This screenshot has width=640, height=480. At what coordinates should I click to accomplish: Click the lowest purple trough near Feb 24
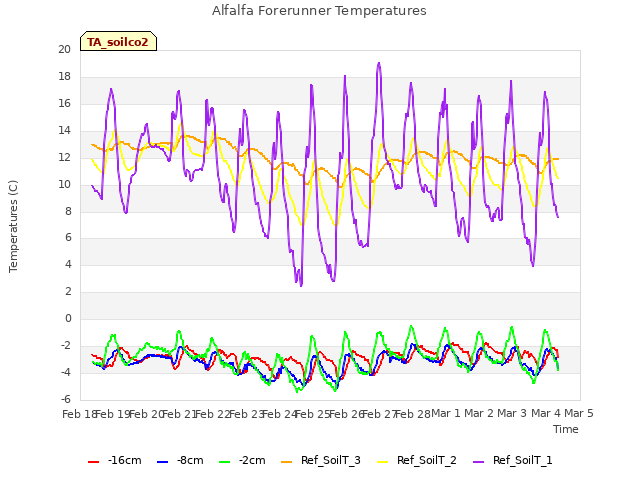pos(301,285)
